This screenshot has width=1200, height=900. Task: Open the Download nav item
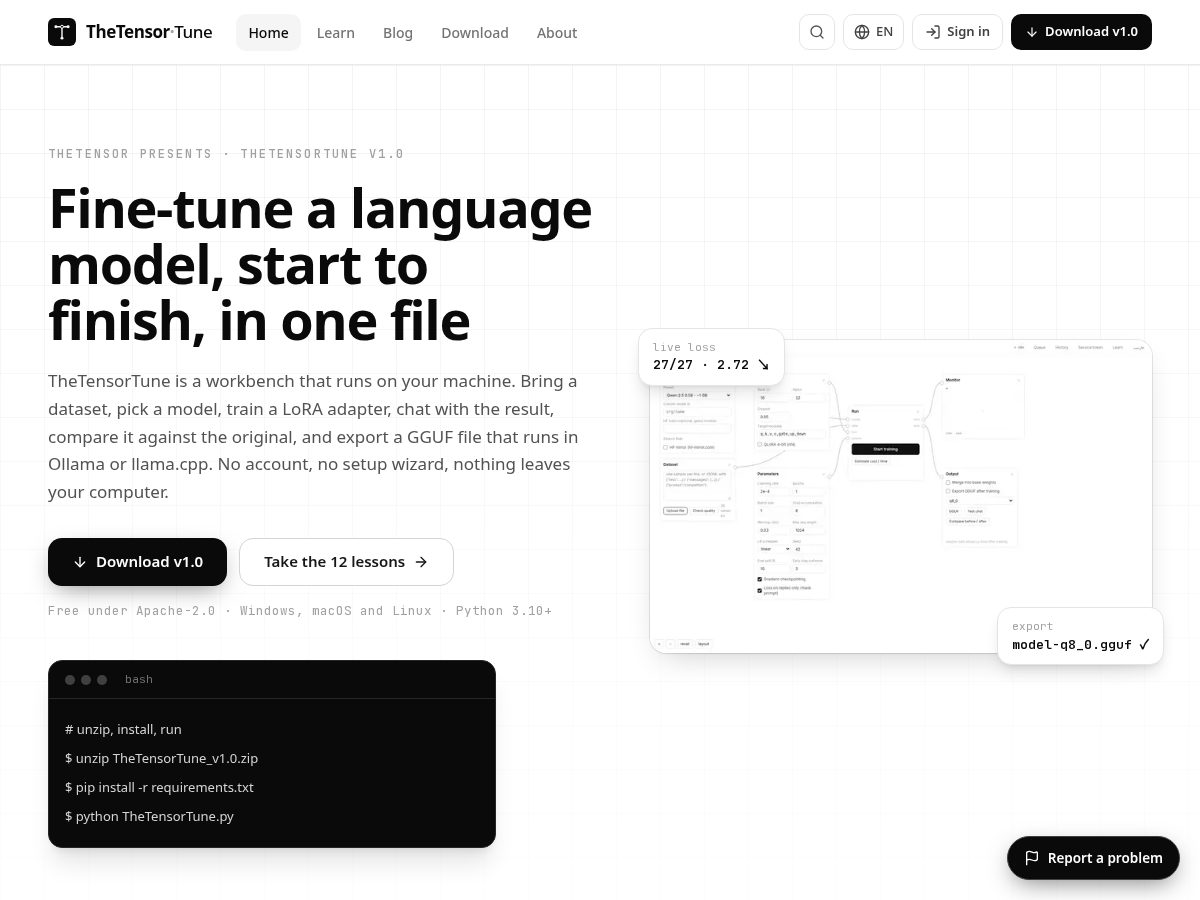tap(475, 33)
